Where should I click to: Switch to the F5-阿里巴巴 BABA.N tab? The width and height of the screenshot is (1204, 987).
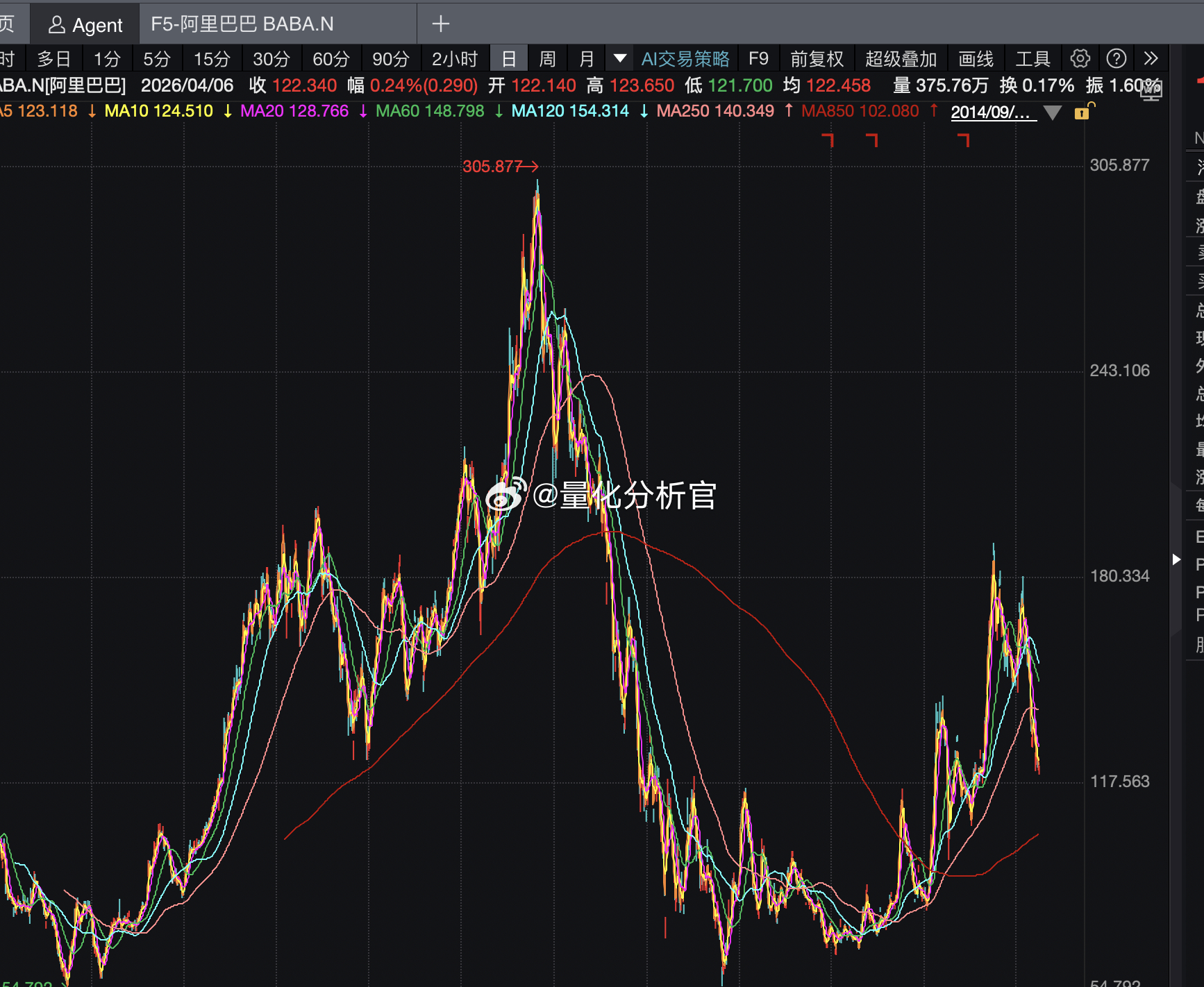[x=242, y=24]
